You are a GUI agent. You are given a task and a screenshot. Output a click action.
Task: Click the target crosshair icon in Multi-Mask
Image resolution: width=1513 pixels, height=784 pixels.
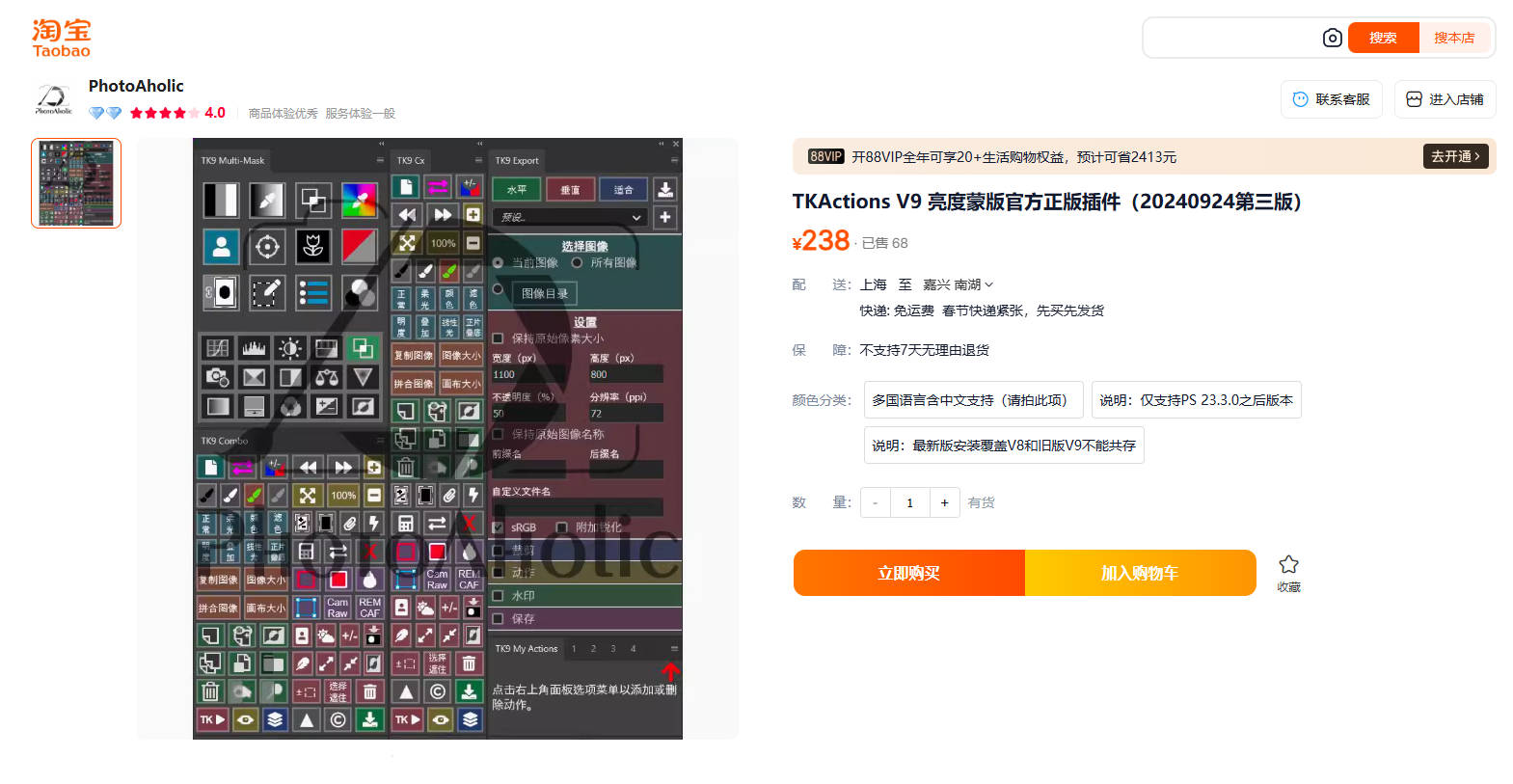(x=267, y=247)
